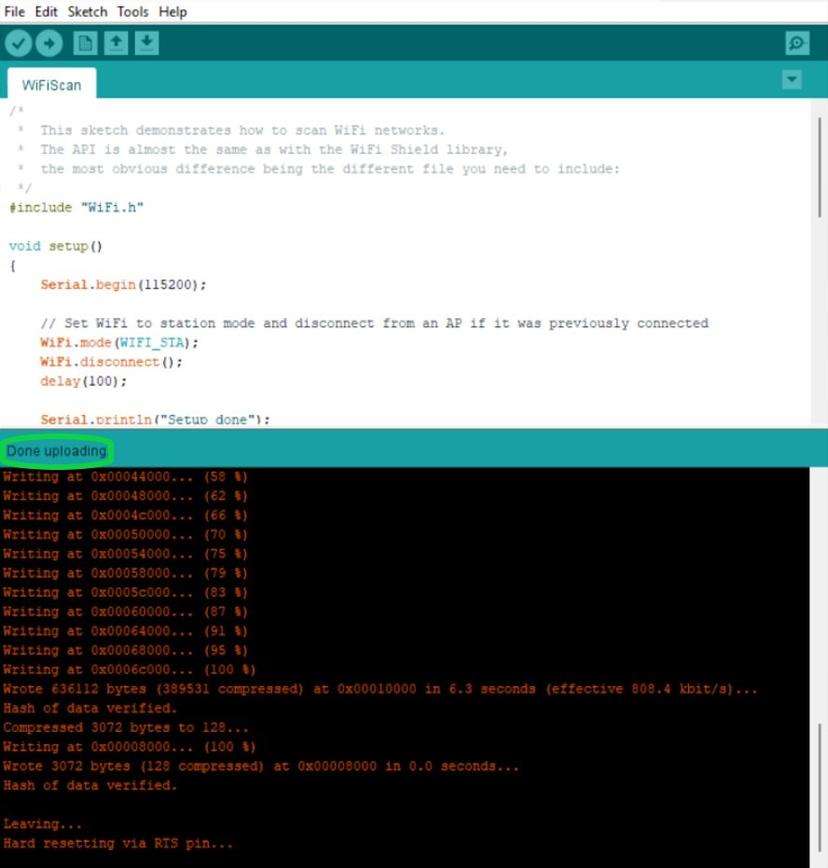Screen dimensions: 828x868
Task: Click the WiFi.mode(WIFI_STA) code line
Action: (x=119, y=342)
